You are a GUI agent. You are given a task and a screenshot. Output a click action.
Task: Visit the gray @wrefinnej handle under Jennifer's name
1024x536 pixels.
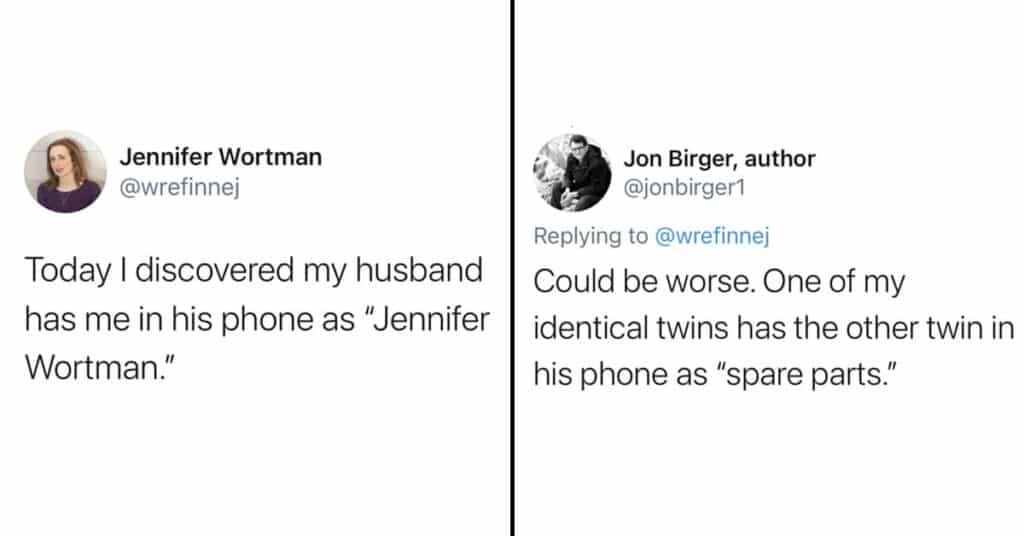coord(180,187)
